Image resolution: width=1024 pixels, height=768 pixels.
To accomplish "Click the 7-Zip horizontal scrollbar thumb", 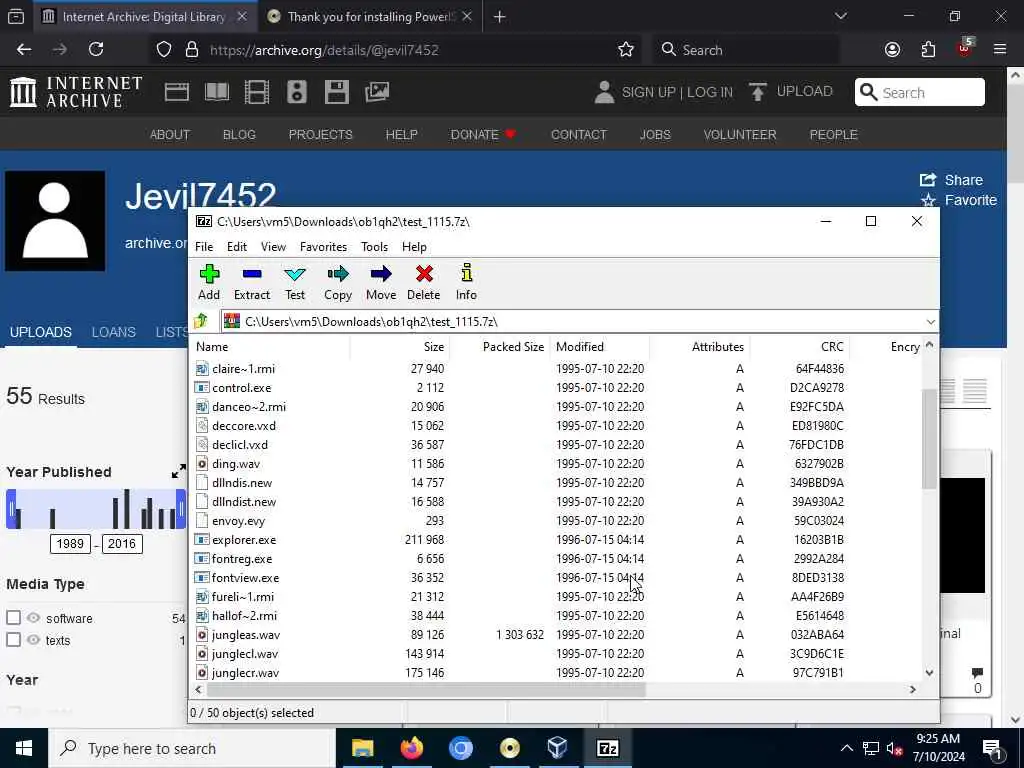I will (x=426, y=689).
